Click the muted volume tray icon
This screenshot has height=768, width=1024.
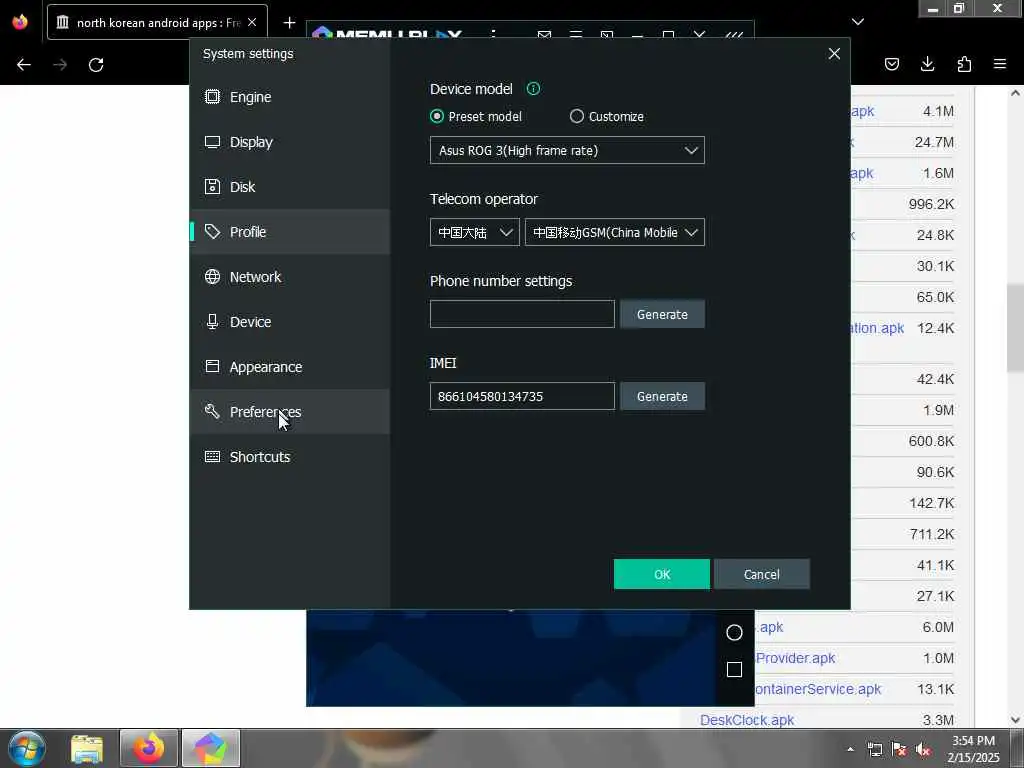923,750
